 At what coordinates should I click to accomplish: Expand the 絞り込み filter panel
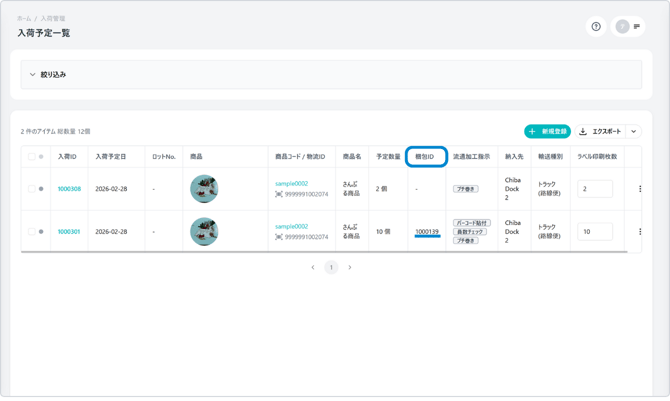pyautogui.click(x=33, y=75)
